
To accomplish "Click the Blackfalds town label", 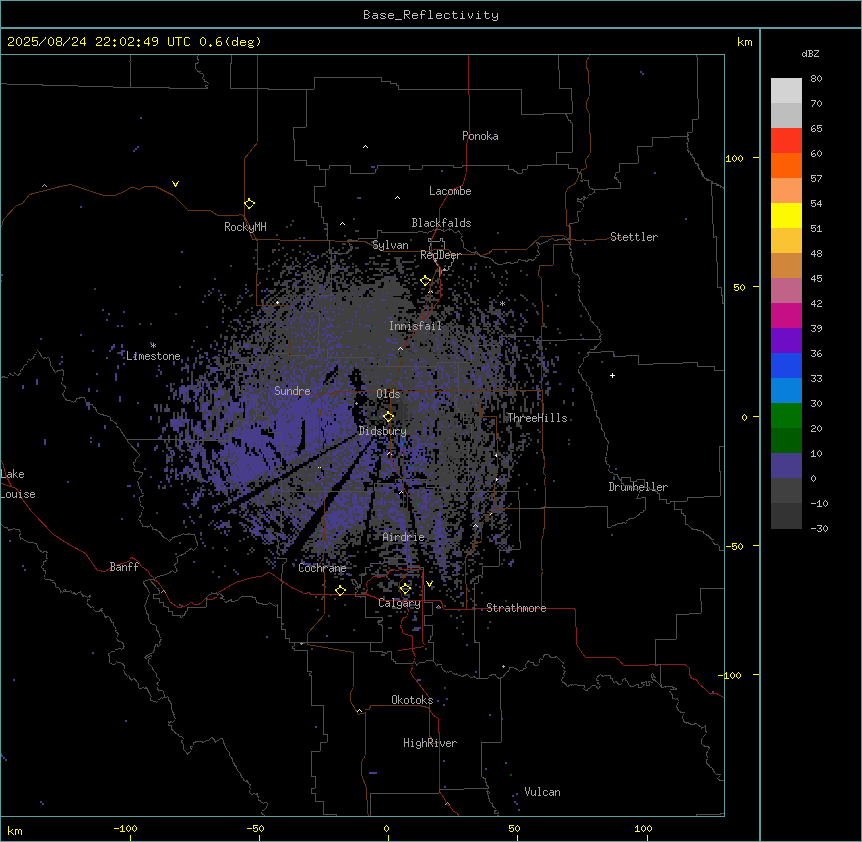I will [x=441, y=223].
